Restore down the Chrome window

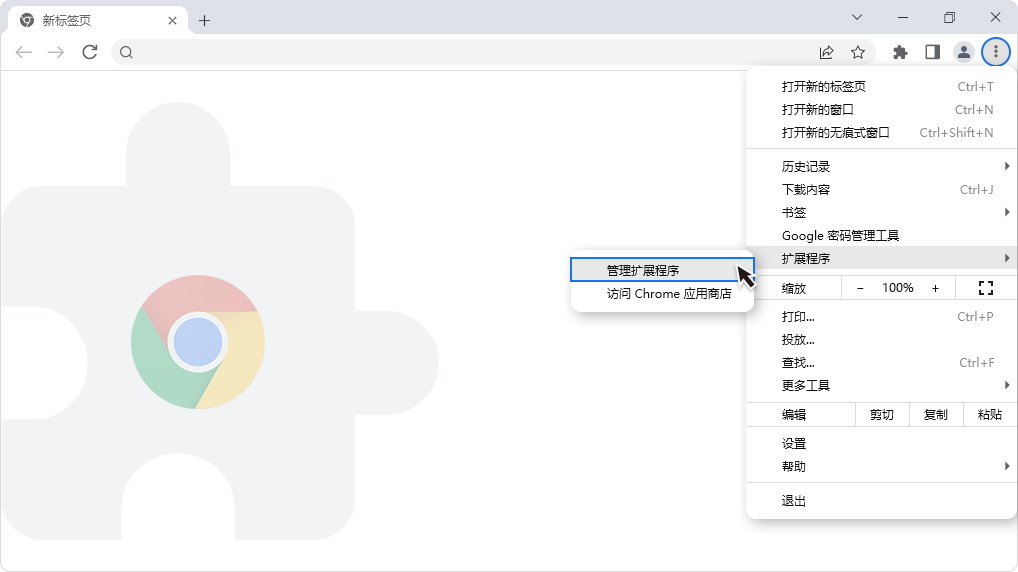click(949, 18)
